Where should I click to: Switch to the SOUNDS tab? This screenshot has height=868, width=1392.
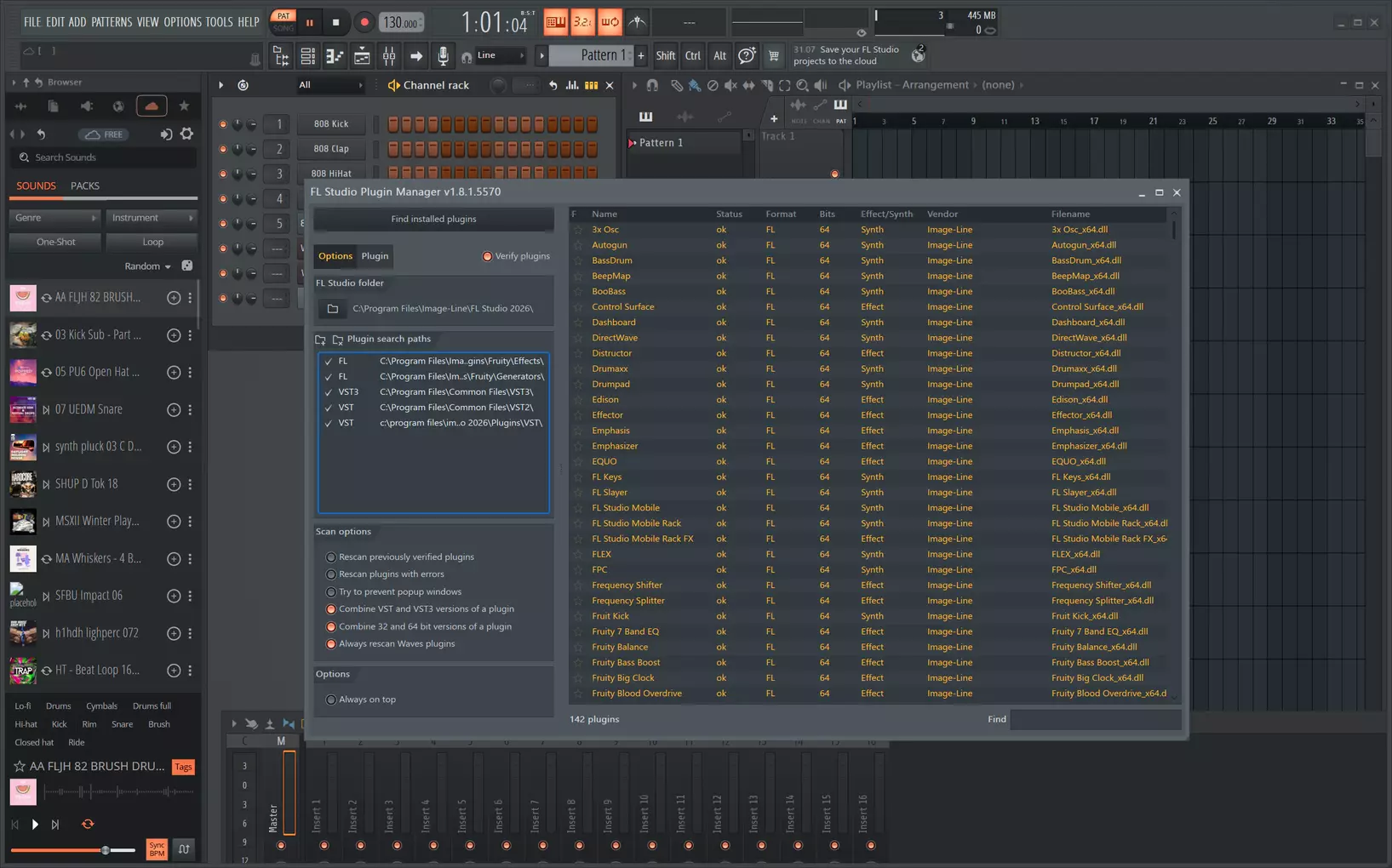36,186
